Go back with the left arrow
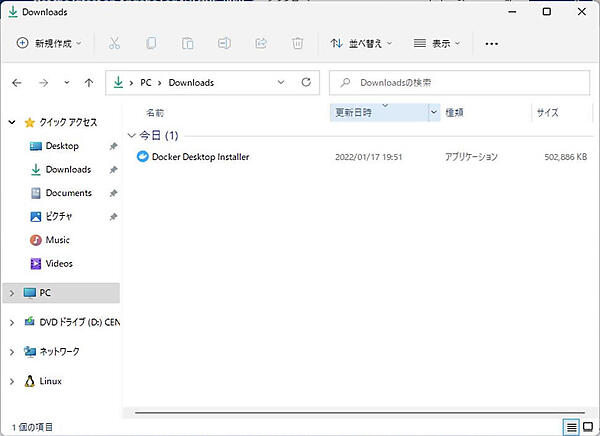 [17, 83]
